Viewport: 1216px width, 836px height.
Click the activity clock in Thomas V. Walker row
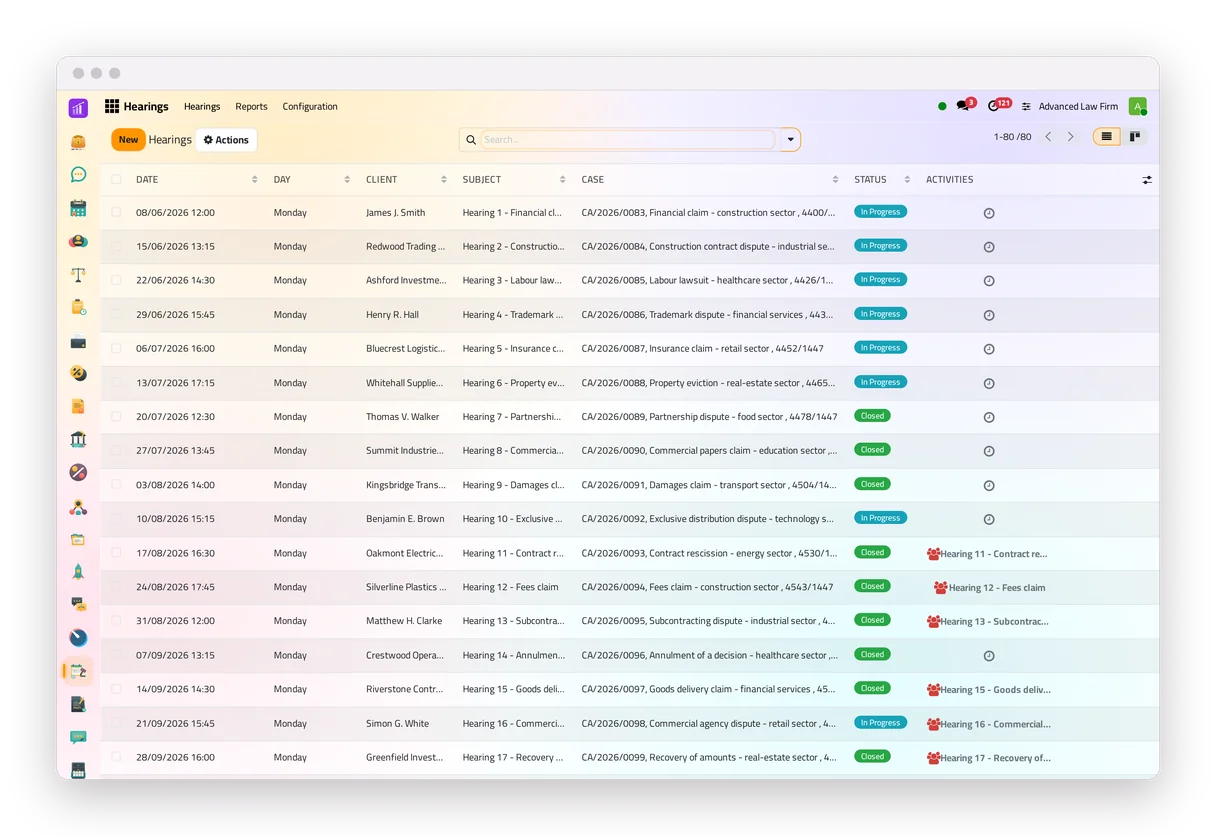coord(989,417)
